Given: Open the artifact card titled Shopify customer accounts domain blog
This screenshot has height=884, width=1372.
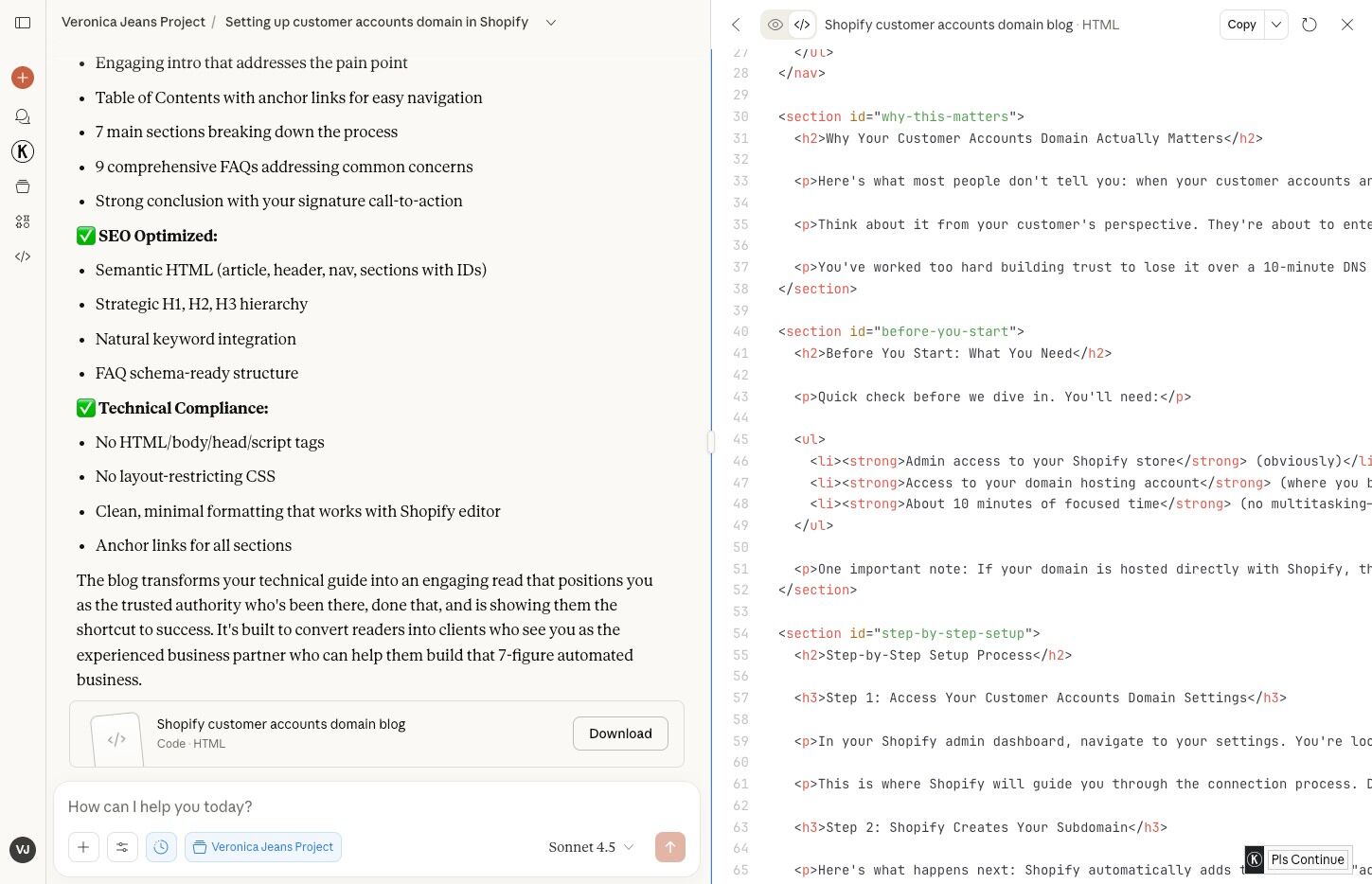Looking at the screenshot, I should [x=377, y=734].
